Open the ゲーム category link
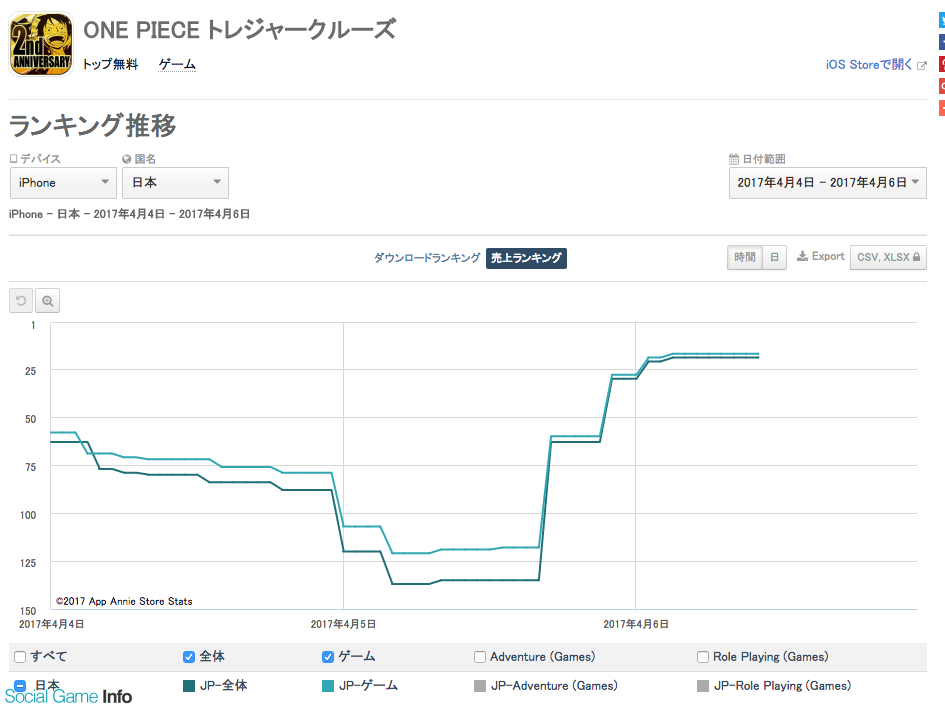The image size is (945, 709). pyautogui.click(x=177, y=65)
